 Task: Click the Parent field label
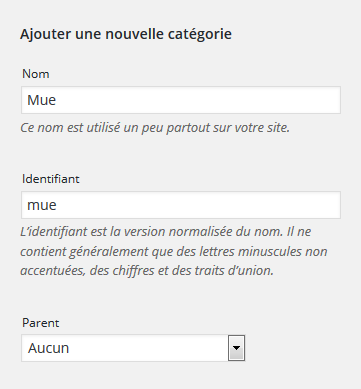coord(41,323)
